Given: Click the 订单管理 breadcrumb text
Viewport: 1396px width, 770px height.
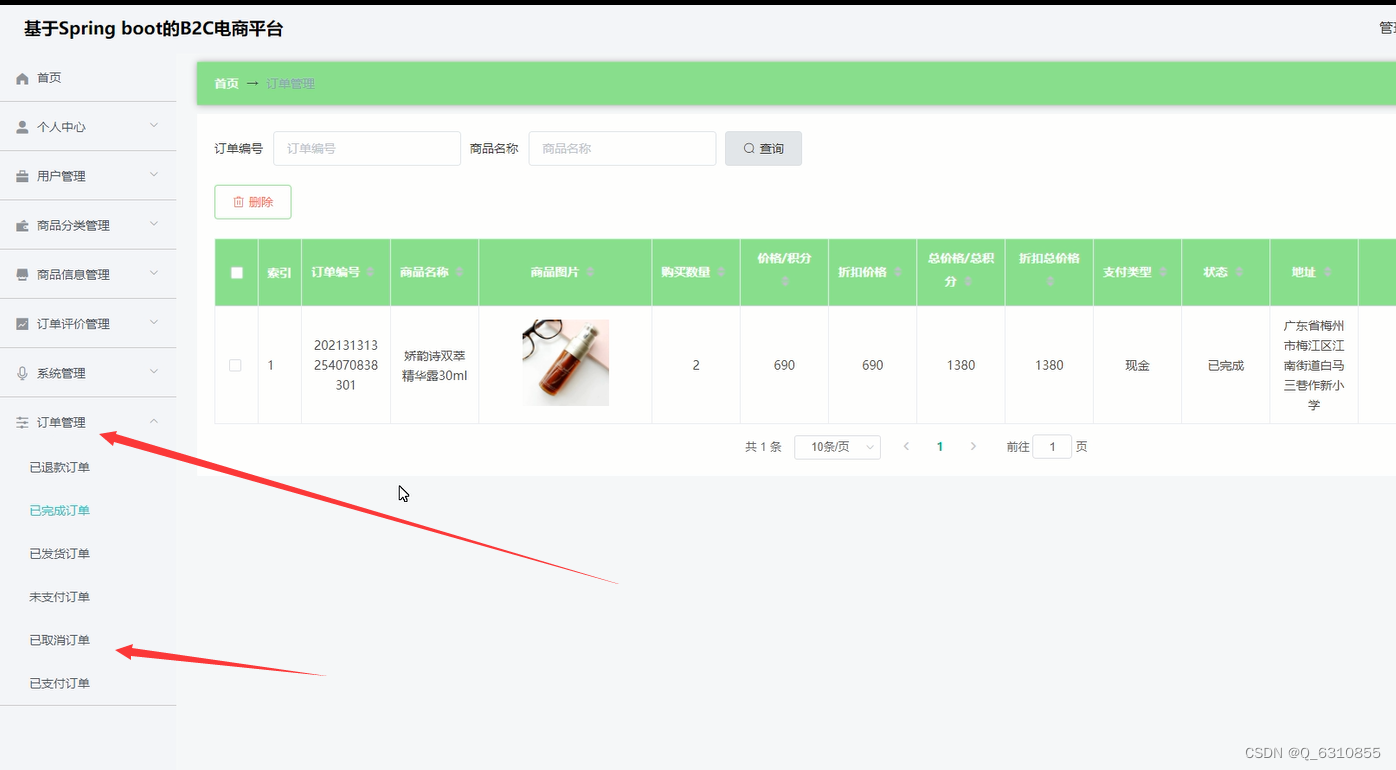Looking at the screenshot, I should tap(290, 84).
